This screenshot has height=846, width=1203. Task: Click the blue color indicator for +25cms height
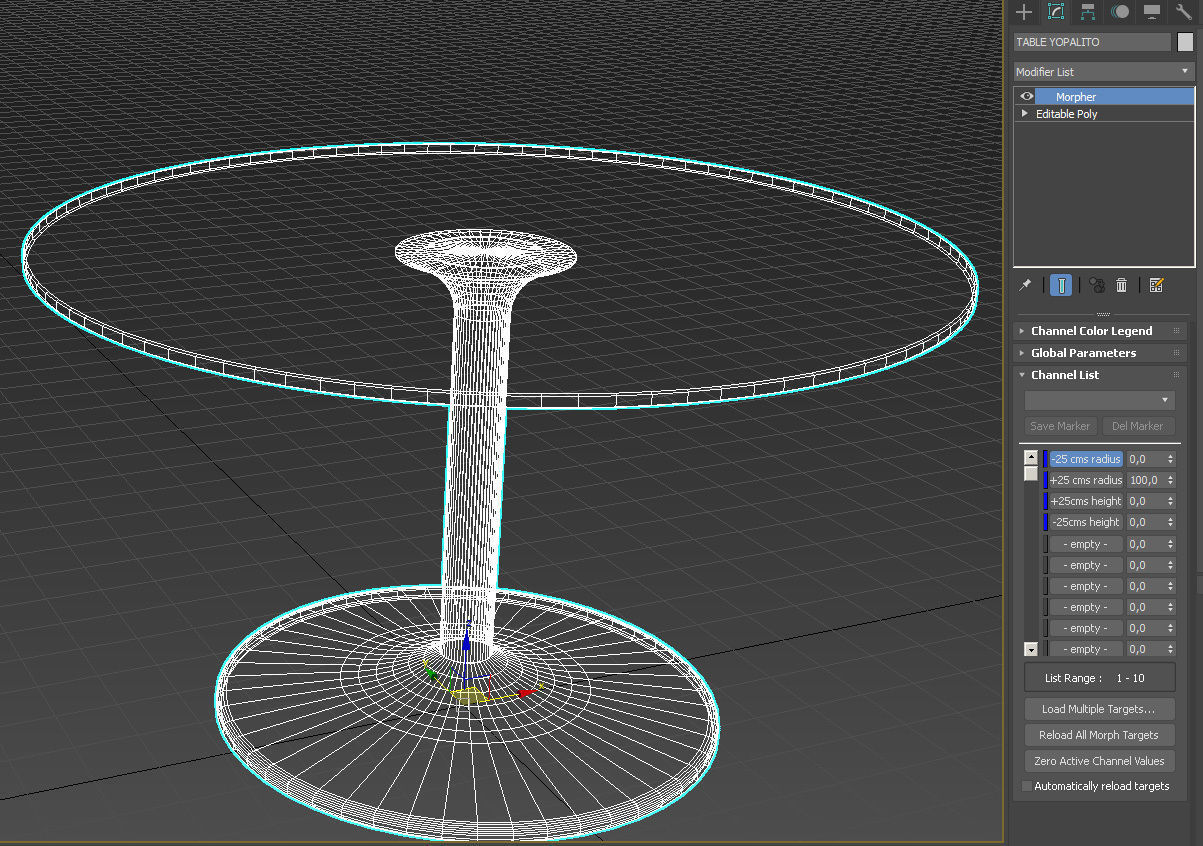coord(1045,501)
